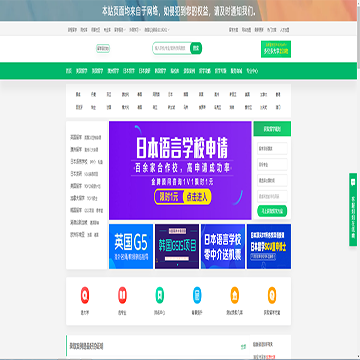This screenshot has width=360, height=360.
Task: Click the yellow 点击进入 button on the banner
Action: tap(197, 197)
